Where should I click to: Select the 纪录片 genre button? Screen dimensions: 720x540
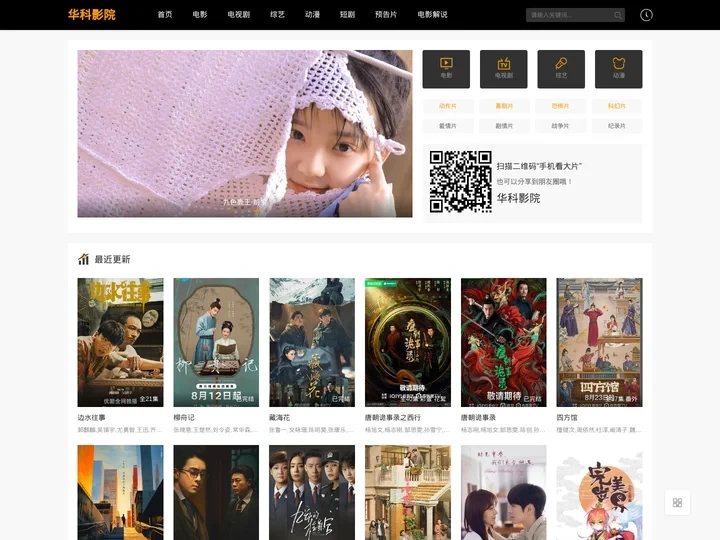[x=617, y=126]
